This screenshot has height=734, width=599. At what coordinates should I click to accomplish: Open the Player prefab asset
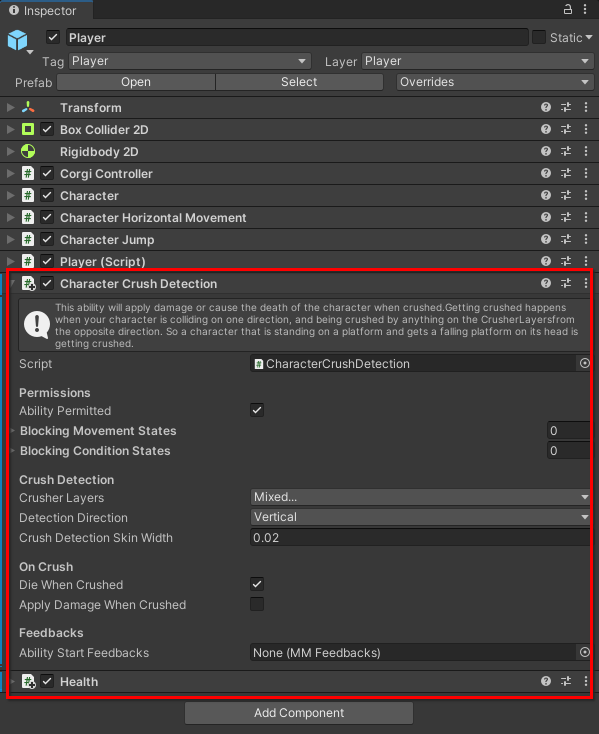point(136,82)
